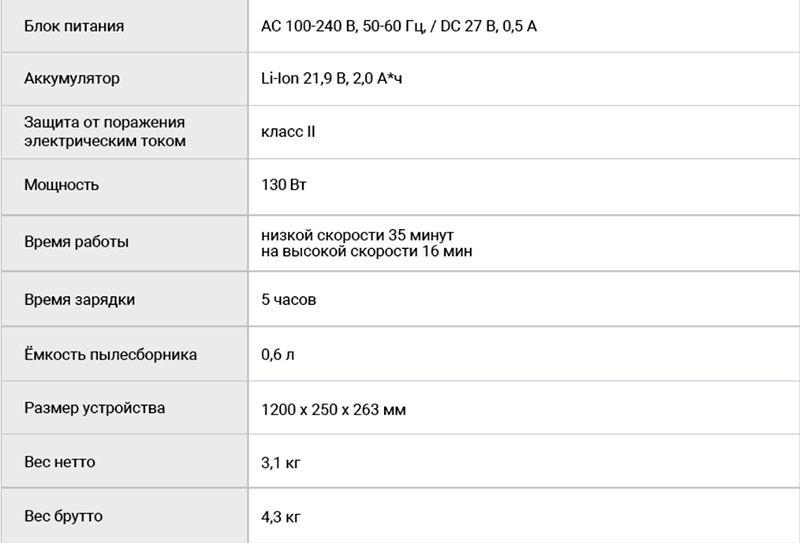Select the "класс II" value cell
The image size is (800, 543).
pyautogui.click(x=288, y=132)
